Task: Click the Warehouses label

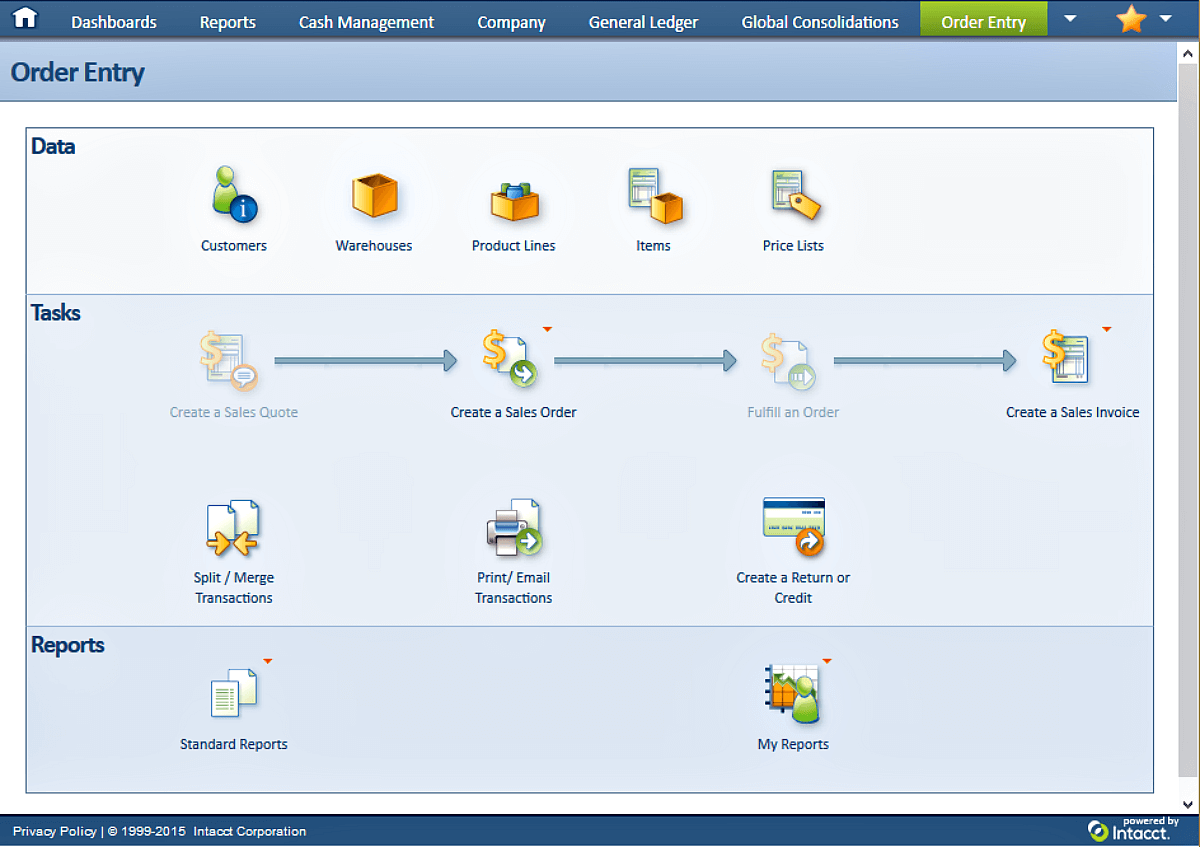Action: [374, 246]
